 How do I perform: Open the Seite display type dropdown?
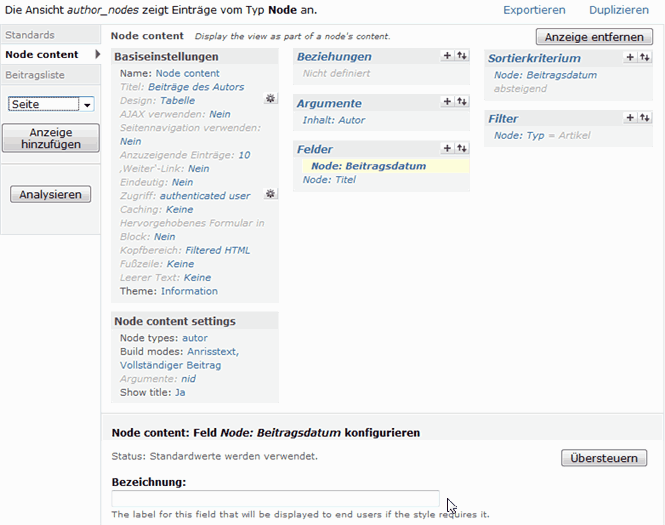point(51,104)
